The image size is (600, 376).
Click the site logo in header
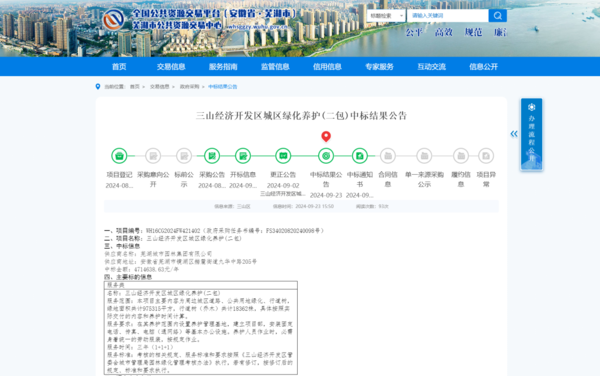click(x=114, y=20)
